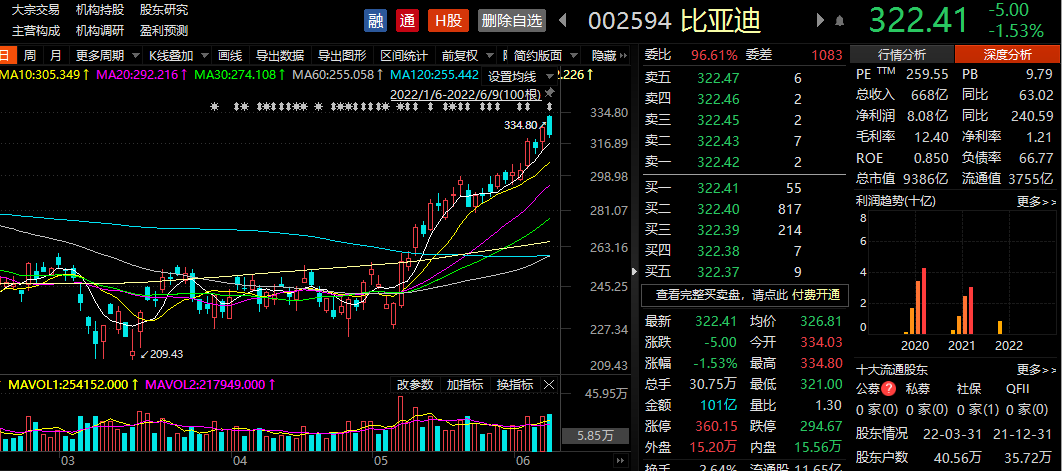Open 盈利预测 menu item

(x=164, y=30)
